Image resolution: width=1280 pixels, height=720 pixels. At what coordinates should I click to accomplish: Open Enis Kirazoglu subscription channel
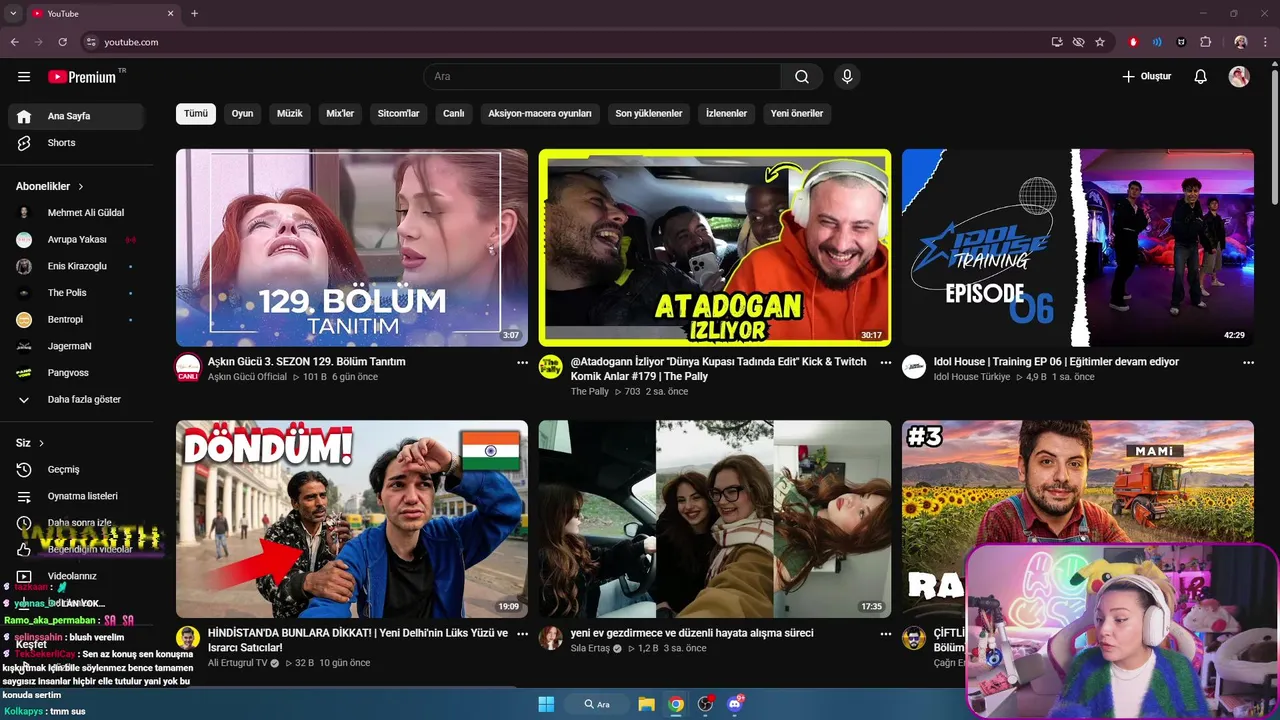coord(76,266)
